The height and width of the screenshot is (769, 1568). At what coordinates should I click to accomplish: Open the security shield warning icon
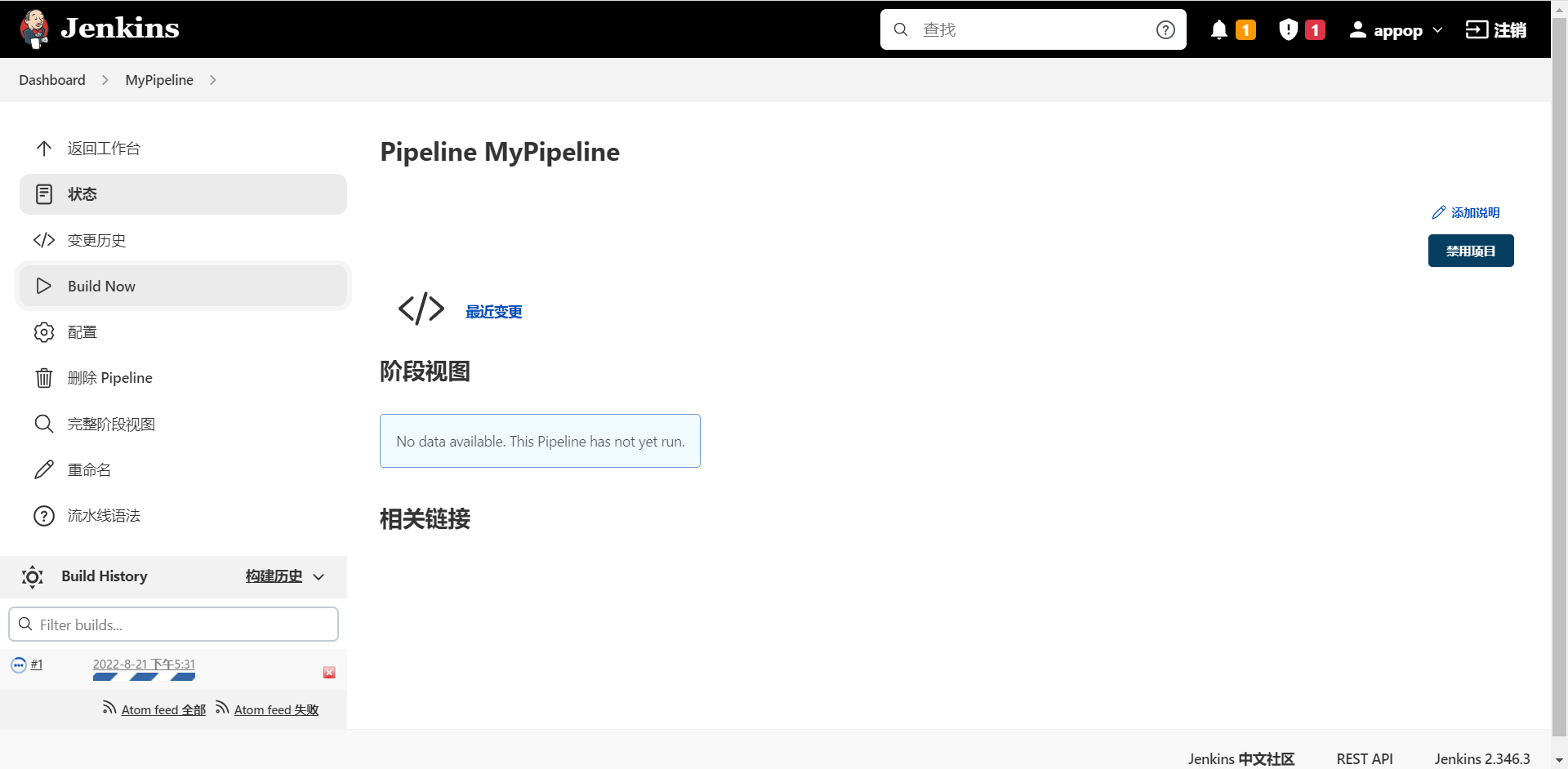pos(1288,30)
